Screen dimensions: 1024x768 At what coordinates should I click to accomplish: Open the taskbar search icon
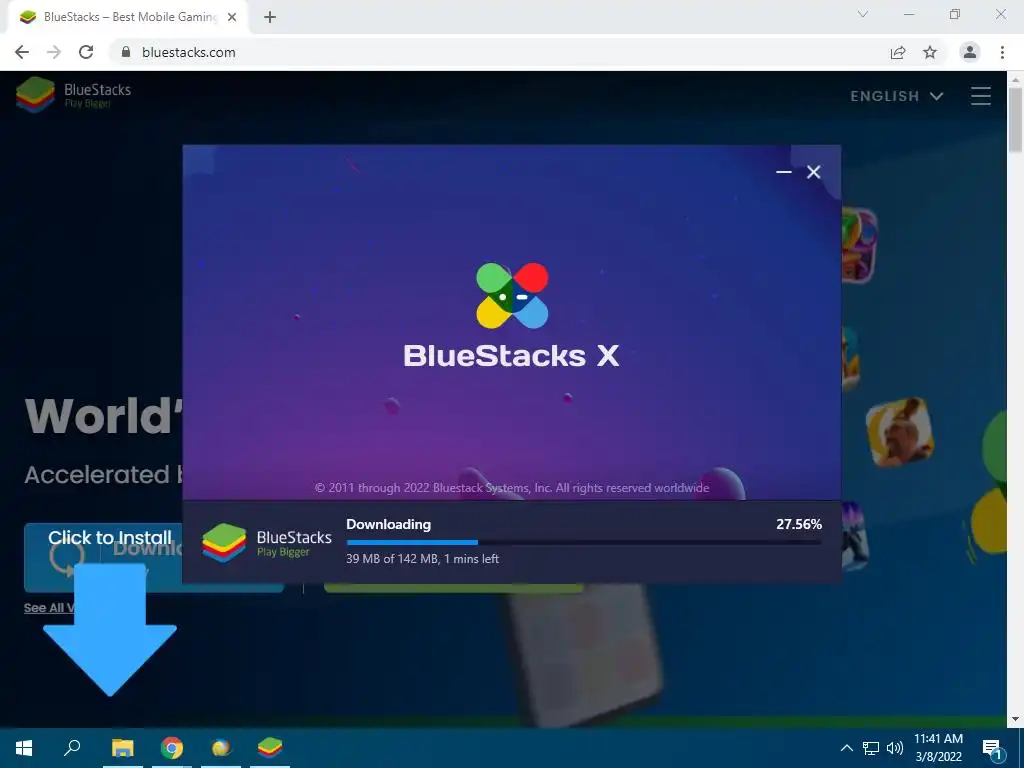click(x=72, y=748)
